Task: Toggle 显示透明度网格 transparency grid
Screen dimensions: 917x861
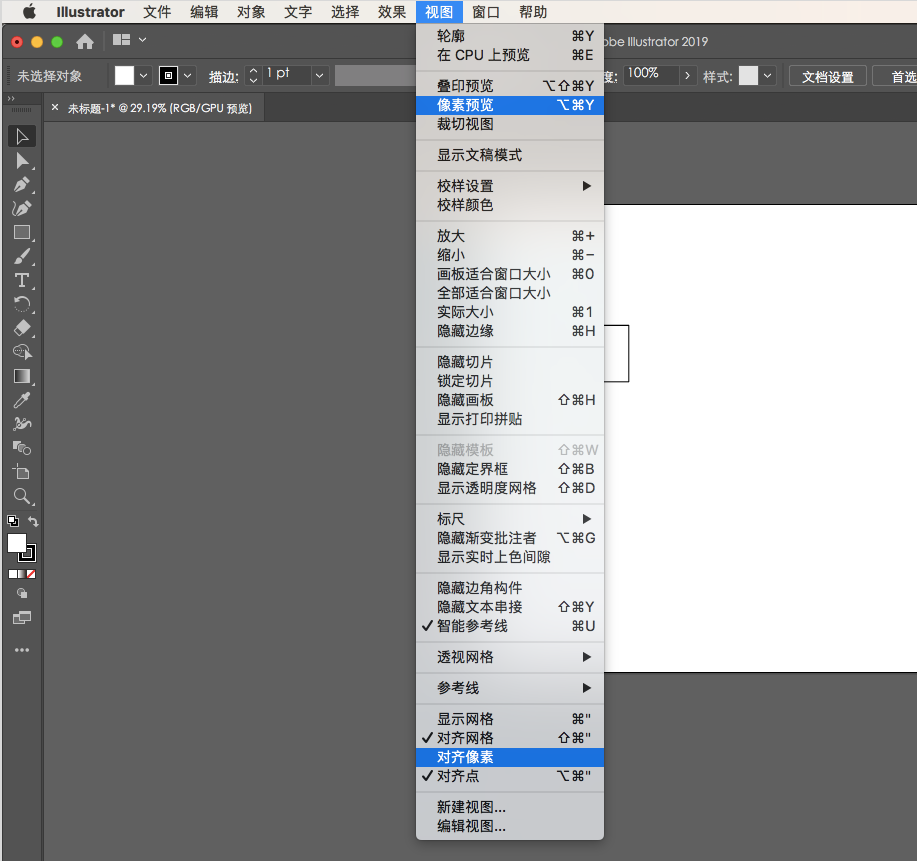Action: pyautogui.click(x=510, y=488)
